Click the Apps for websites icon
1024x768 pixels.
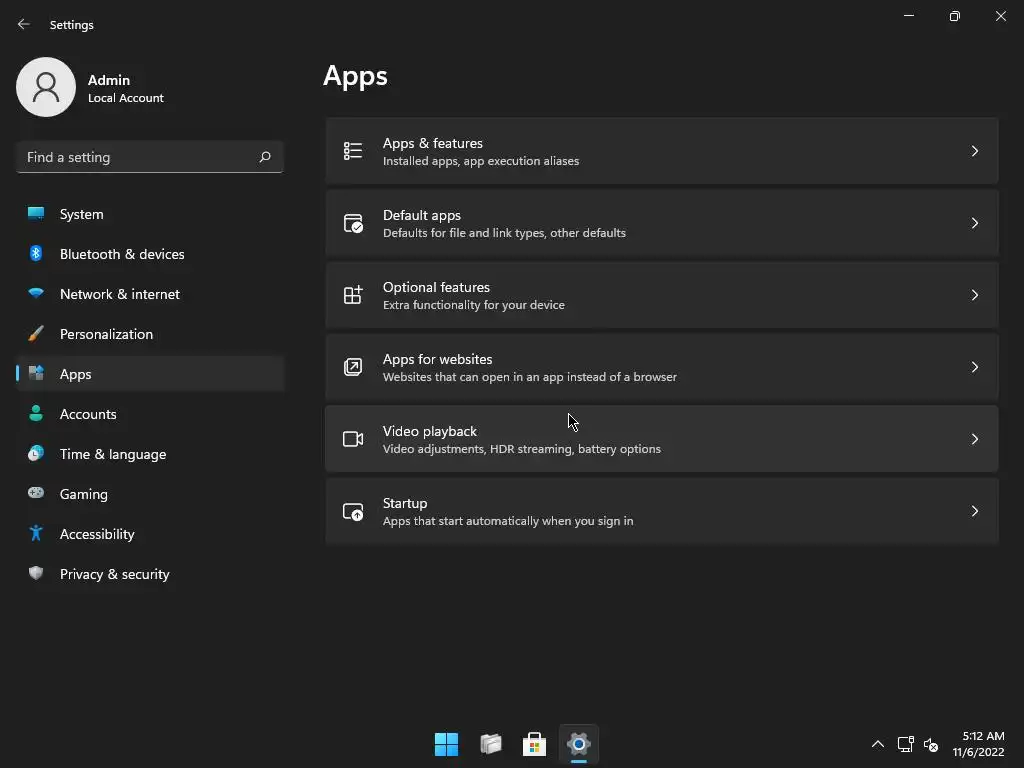point(353,367)
